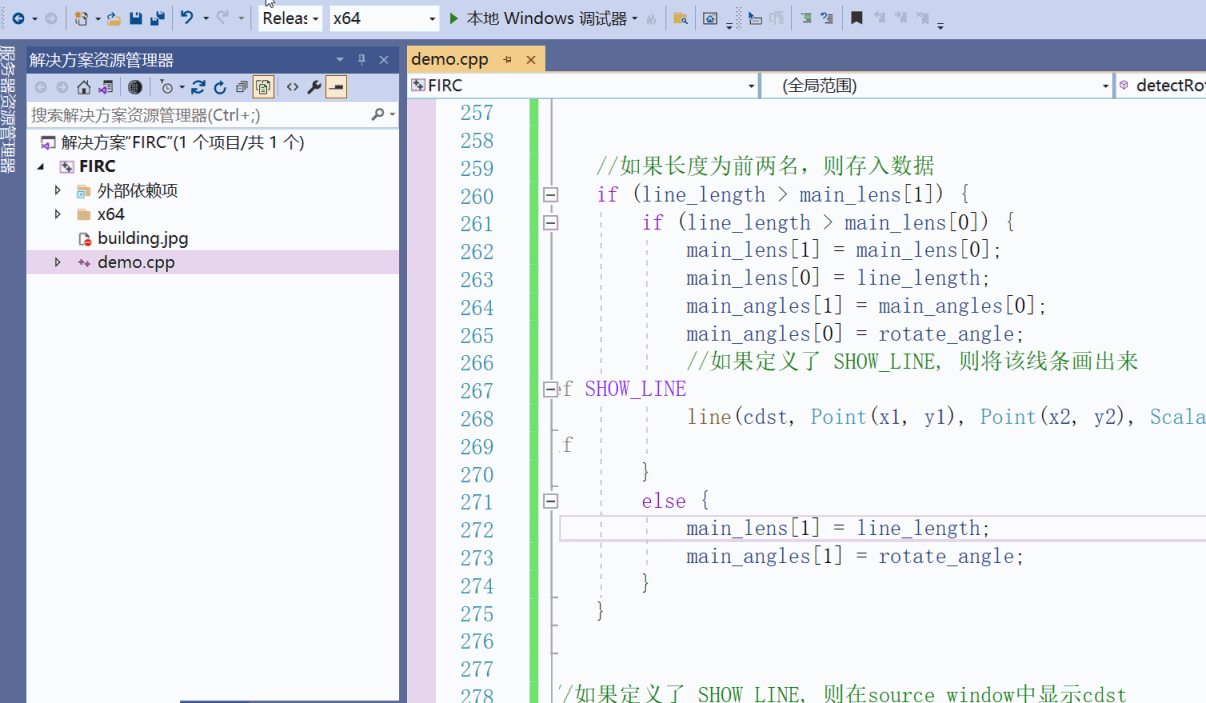Collapse the code block at line 260
Image resolution: width=1206 pixels, height=703 pixels.
tap(550, 195)
